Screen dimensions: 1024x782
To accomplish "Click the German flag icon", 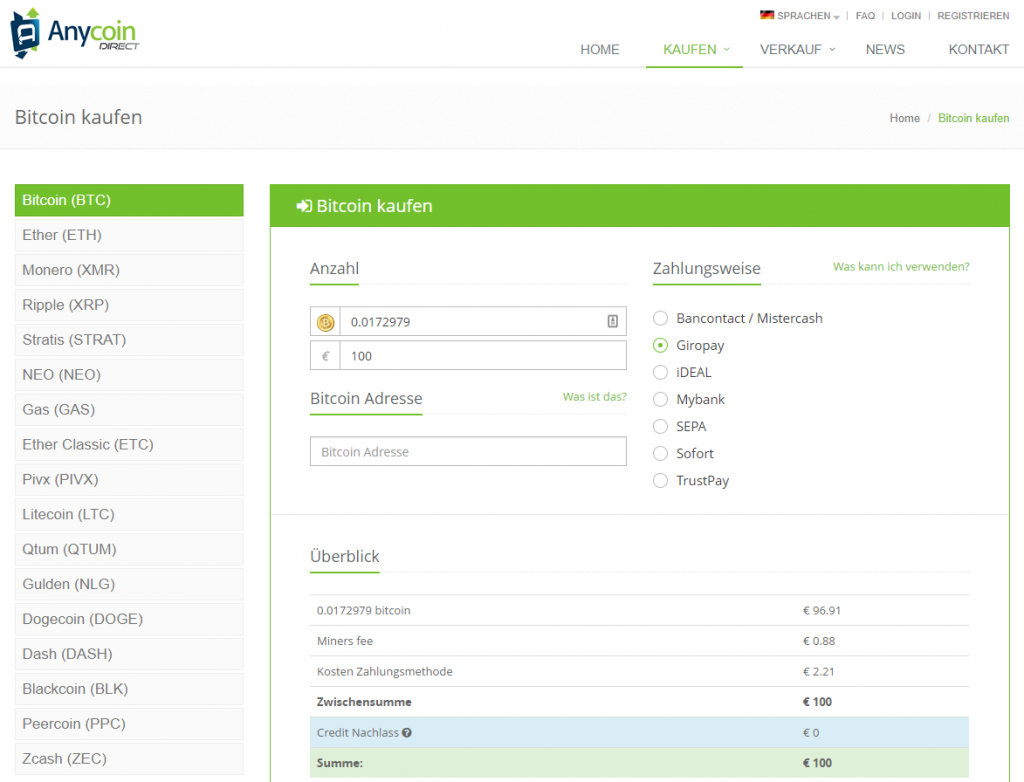I will pos(767,15).
